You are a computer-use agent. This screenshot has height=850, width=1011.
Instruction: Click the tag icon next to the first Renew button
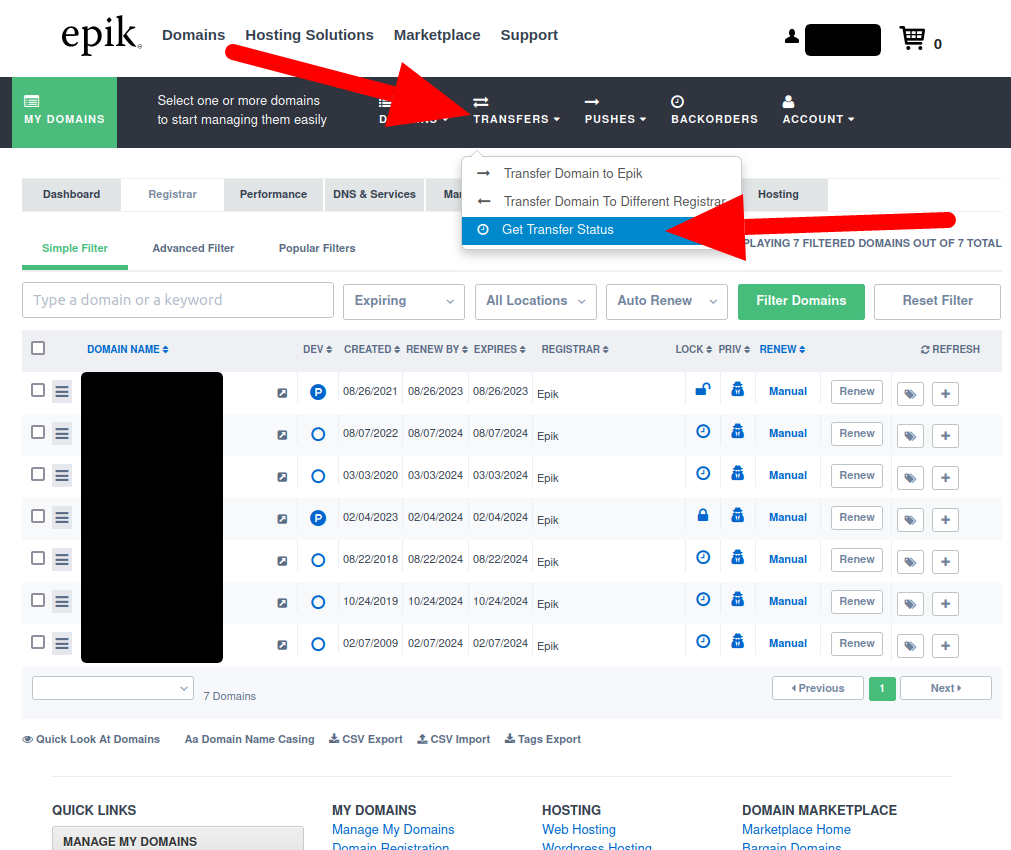tap(909, 393)
